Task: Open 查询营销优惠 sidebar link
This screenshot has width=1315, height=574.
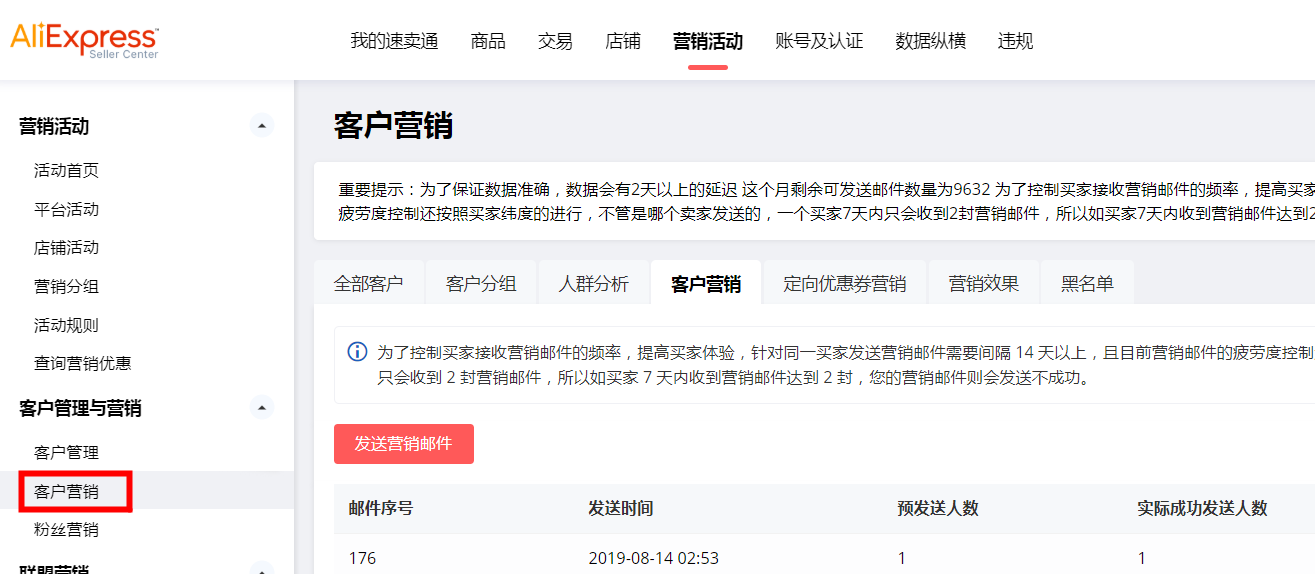Action: click(82, 363)
